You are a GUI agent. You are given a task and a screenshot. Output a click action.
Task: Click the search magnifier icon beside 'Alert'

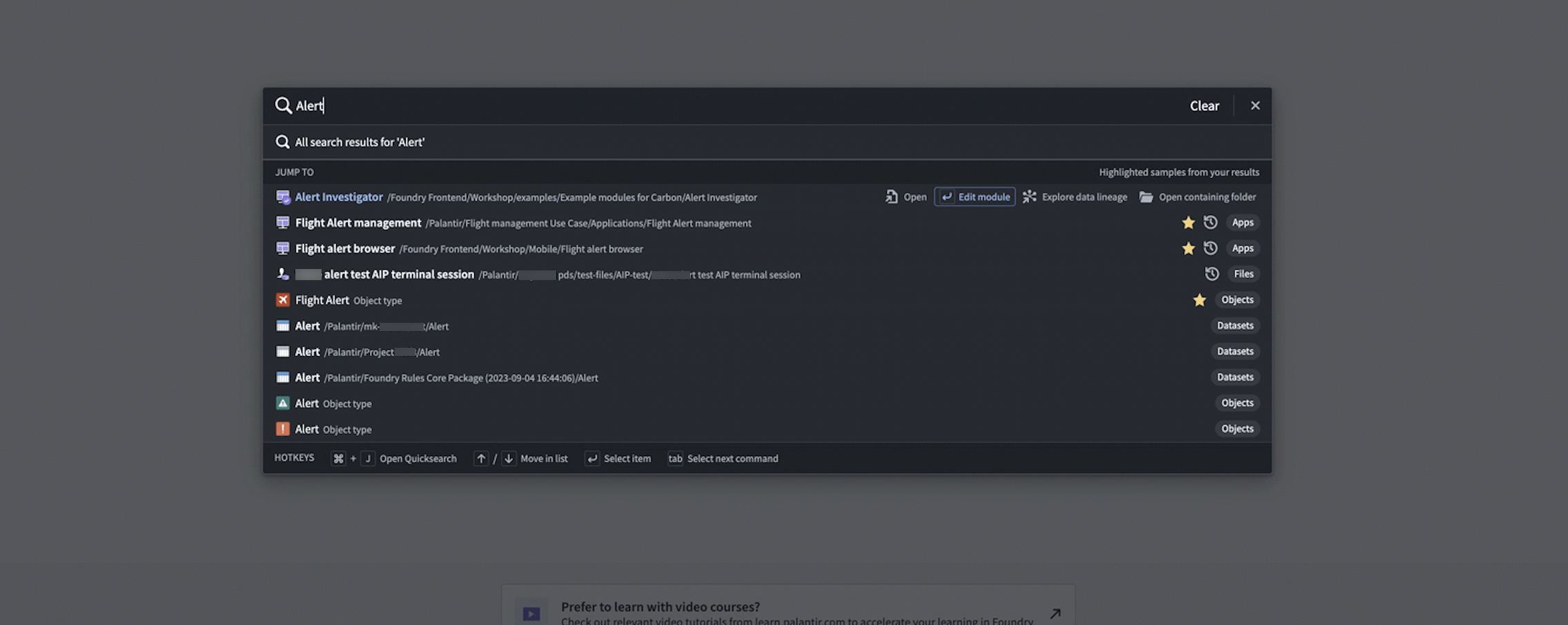click(283, 106)
